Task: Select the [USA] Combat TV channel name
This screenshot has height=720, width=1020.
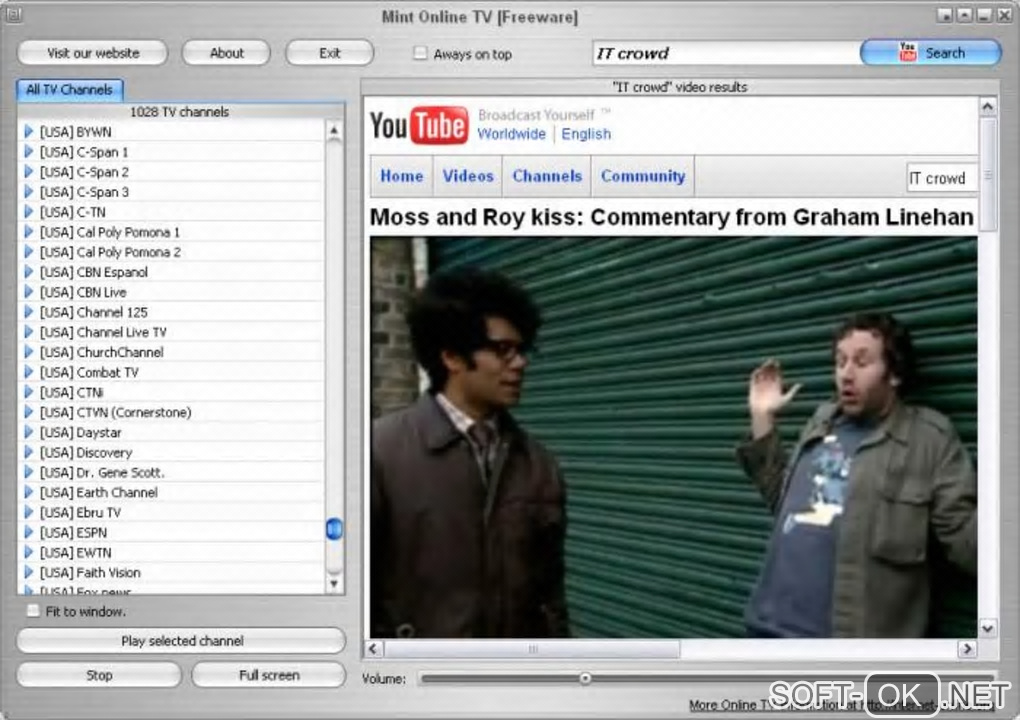Action: 88,373
